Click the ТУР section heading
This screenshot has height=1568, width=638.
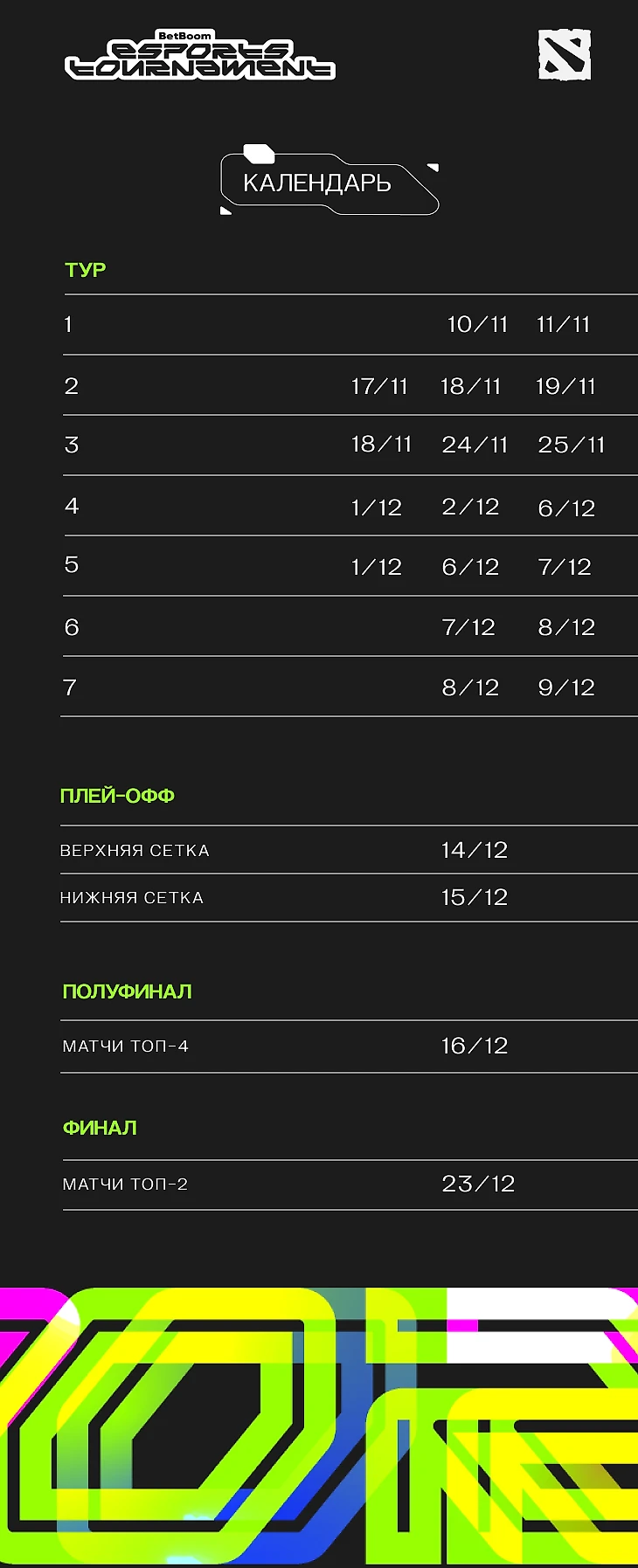click(86, 270)
